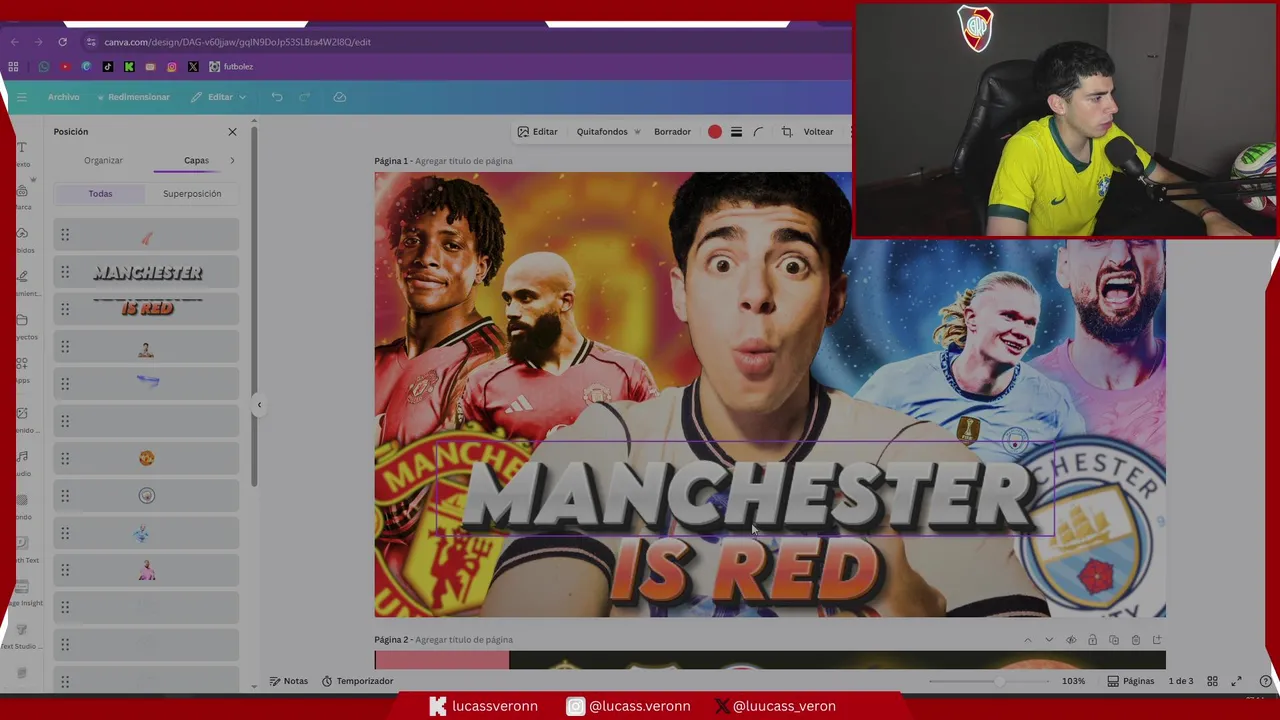Open the Archivo menu
Viewport: 1280px width, 720px height.
(x=63, y=97)
